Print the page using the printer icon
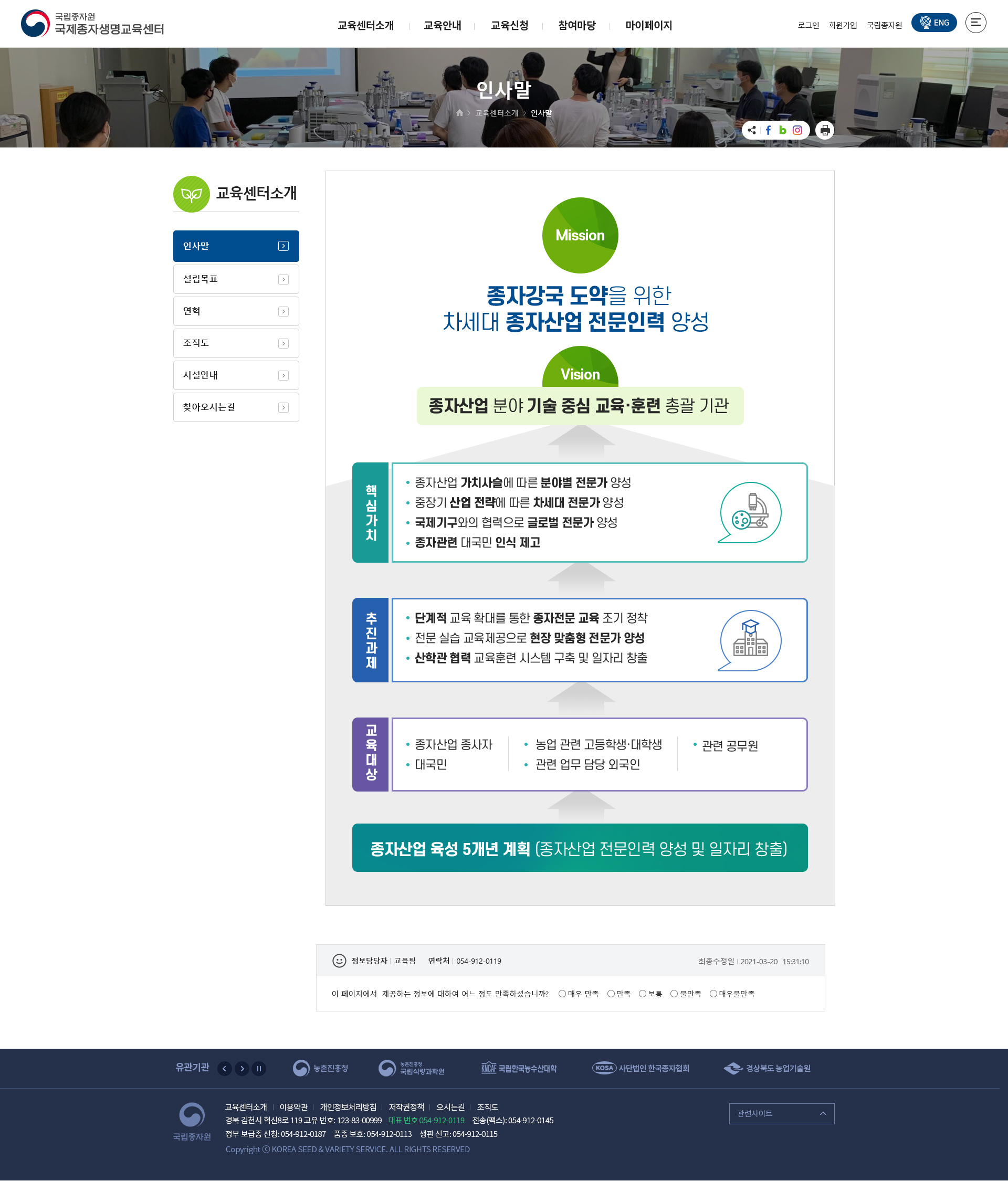The height and width of the screenshot is (1181, 1008). (x=824, y=130)
